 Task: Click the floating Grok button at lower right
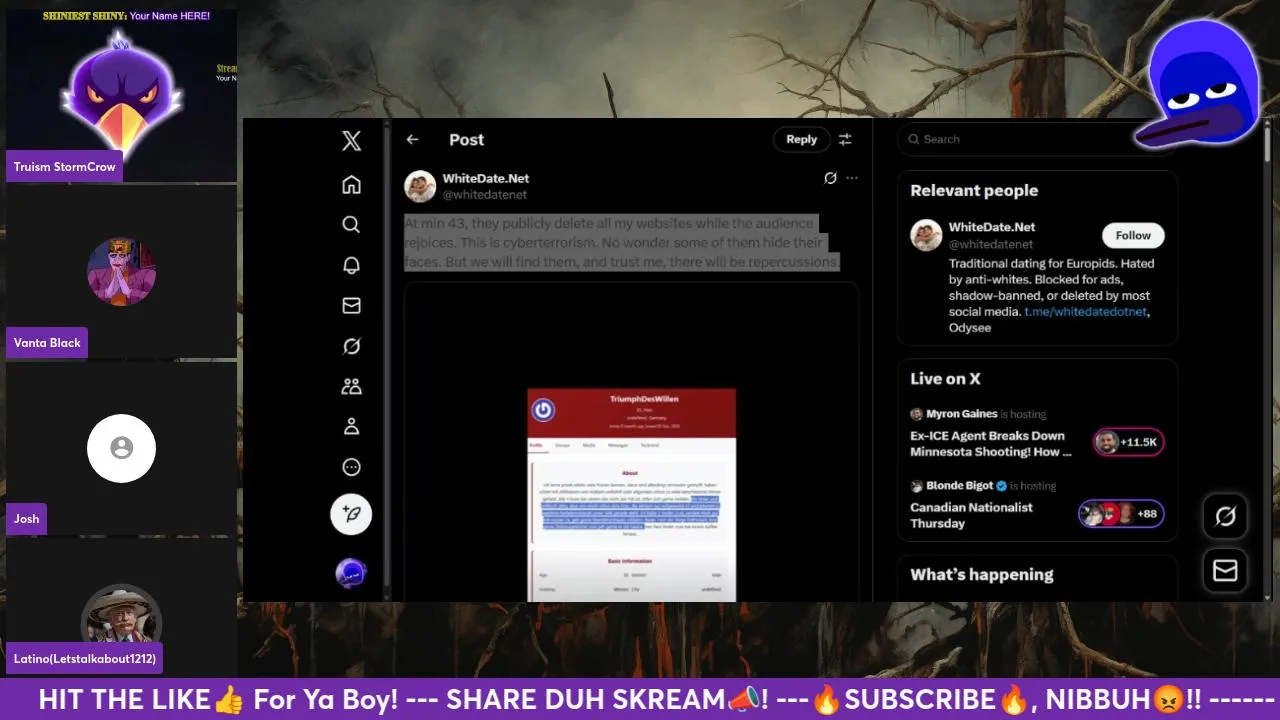click(1225, 516)
